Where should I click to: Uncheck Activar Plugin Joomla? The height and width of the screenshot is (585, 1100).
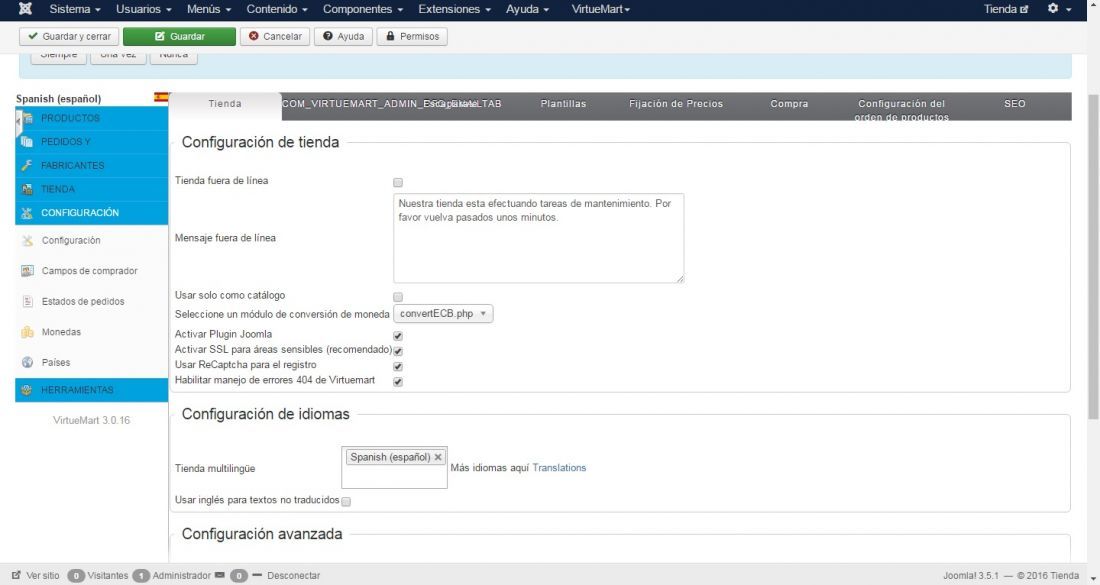(398, 336)
